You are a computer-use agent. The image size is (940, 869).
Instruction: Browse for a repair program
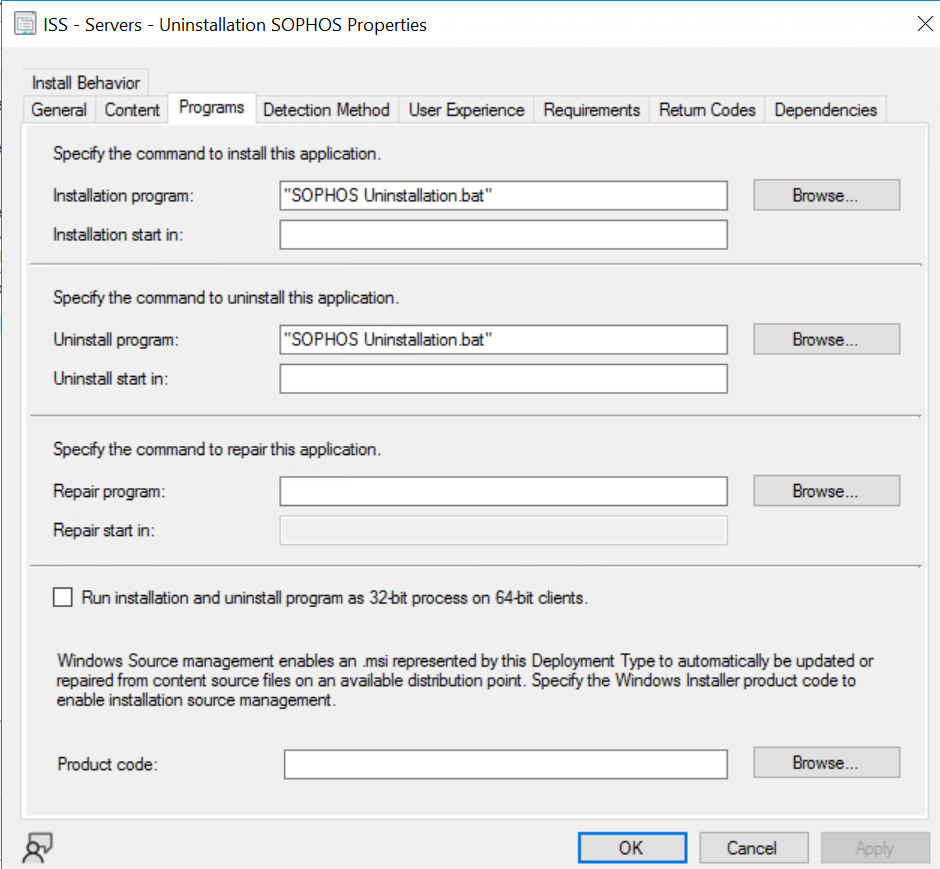tap(826, 491)
